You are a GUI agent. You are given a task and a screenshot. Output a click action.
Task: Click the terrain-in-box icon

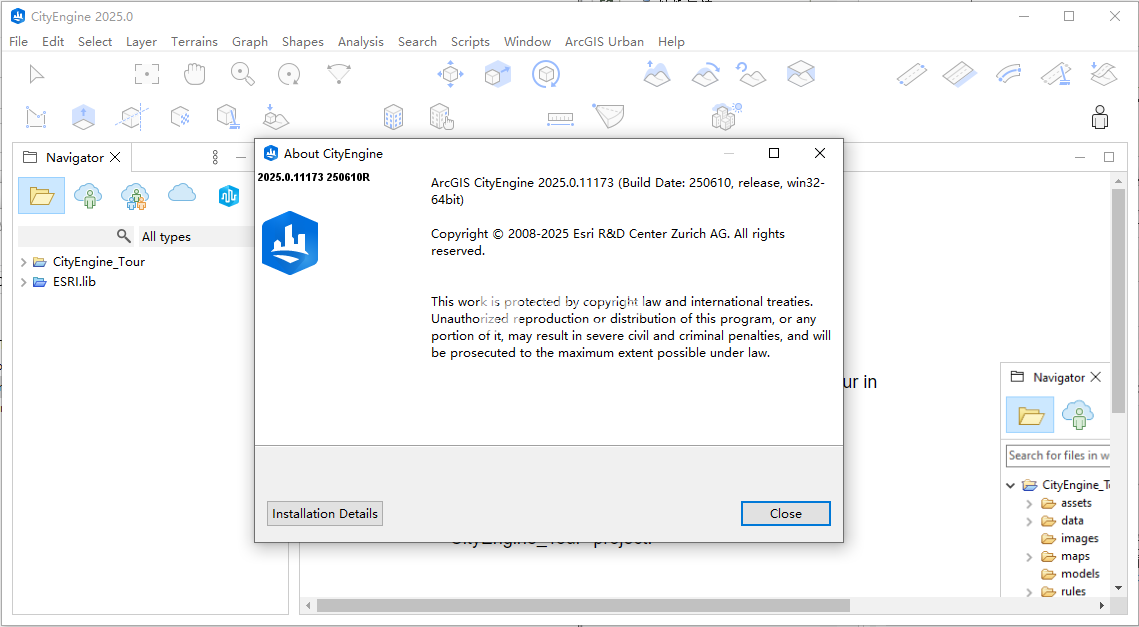point(800,74)
